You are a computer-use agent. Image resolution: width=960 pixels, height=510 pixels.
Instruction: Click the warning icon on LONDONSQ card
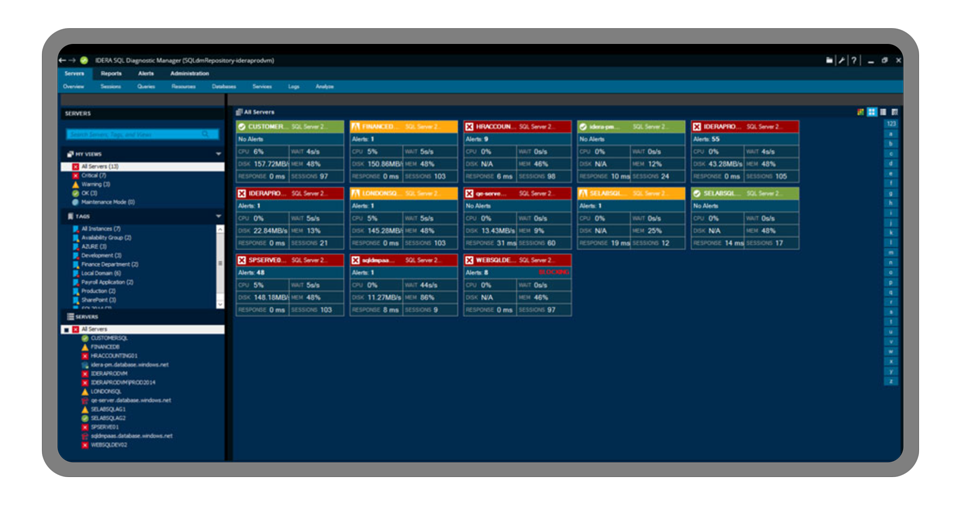click(x=356, y=193)
